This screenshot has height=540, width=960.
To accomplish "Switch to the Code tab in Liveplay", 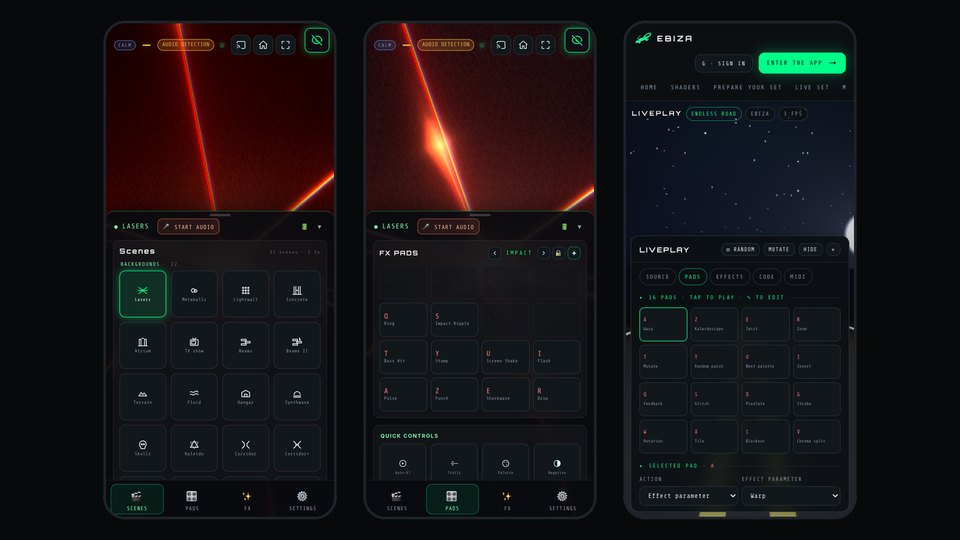I will pyautogui.click(x=767, y=277).
